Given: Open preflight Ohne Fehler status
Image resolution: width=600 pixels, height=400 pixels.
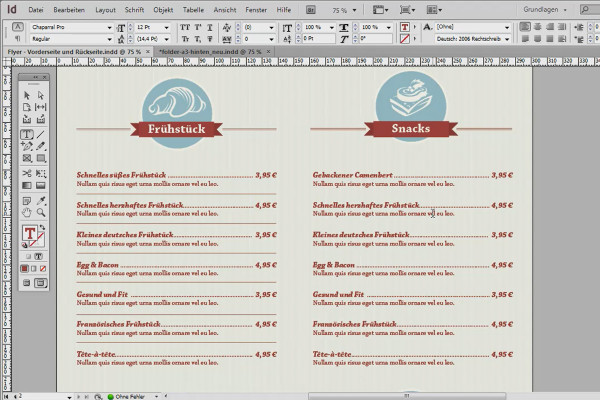Looking at the screenshot, I should 129,397.
